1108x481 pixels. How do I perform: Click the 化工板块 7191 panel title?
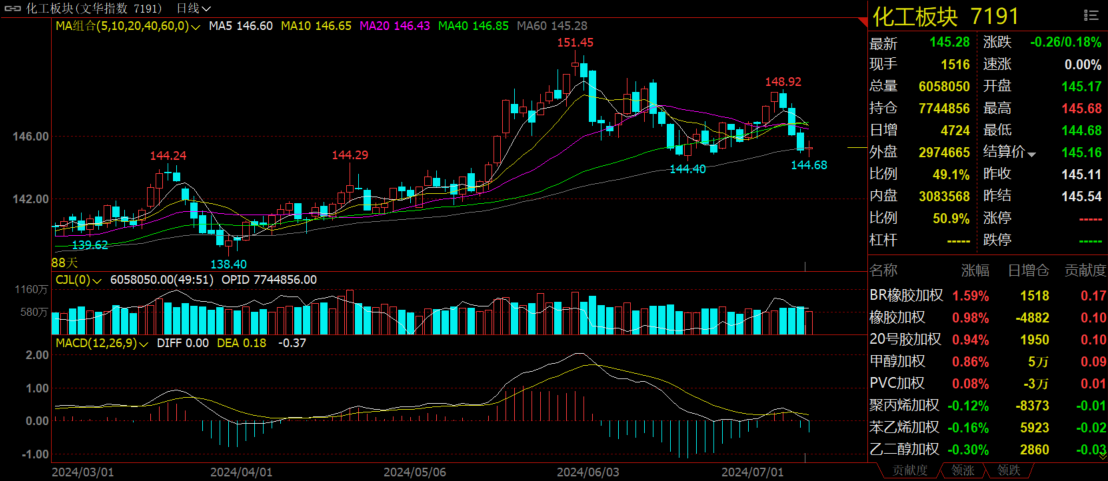(945, 16)
